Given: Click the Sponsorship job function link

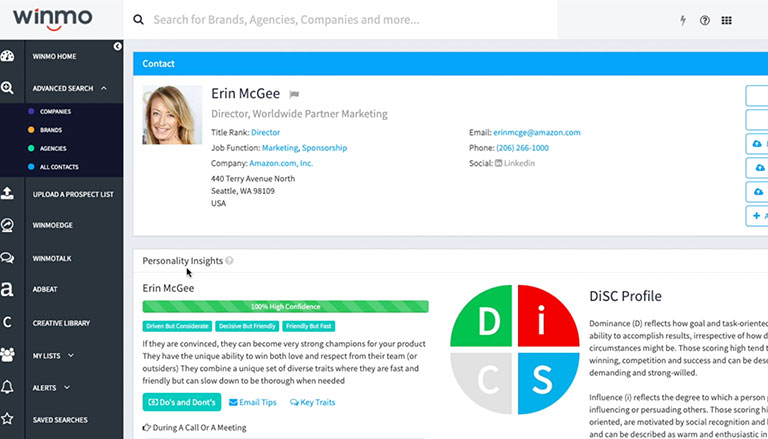Looking at the screenshot, I should 324,147.
